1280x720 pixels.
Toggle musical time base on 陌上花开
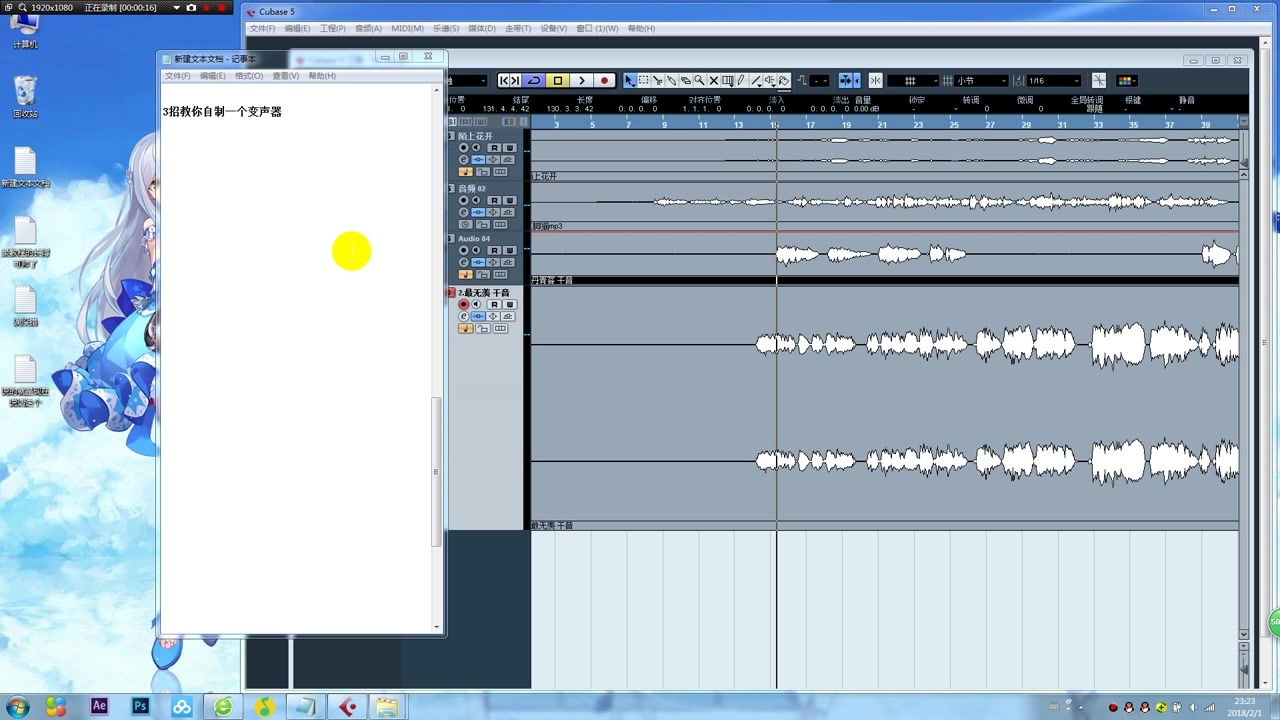(x=465, y=172)
